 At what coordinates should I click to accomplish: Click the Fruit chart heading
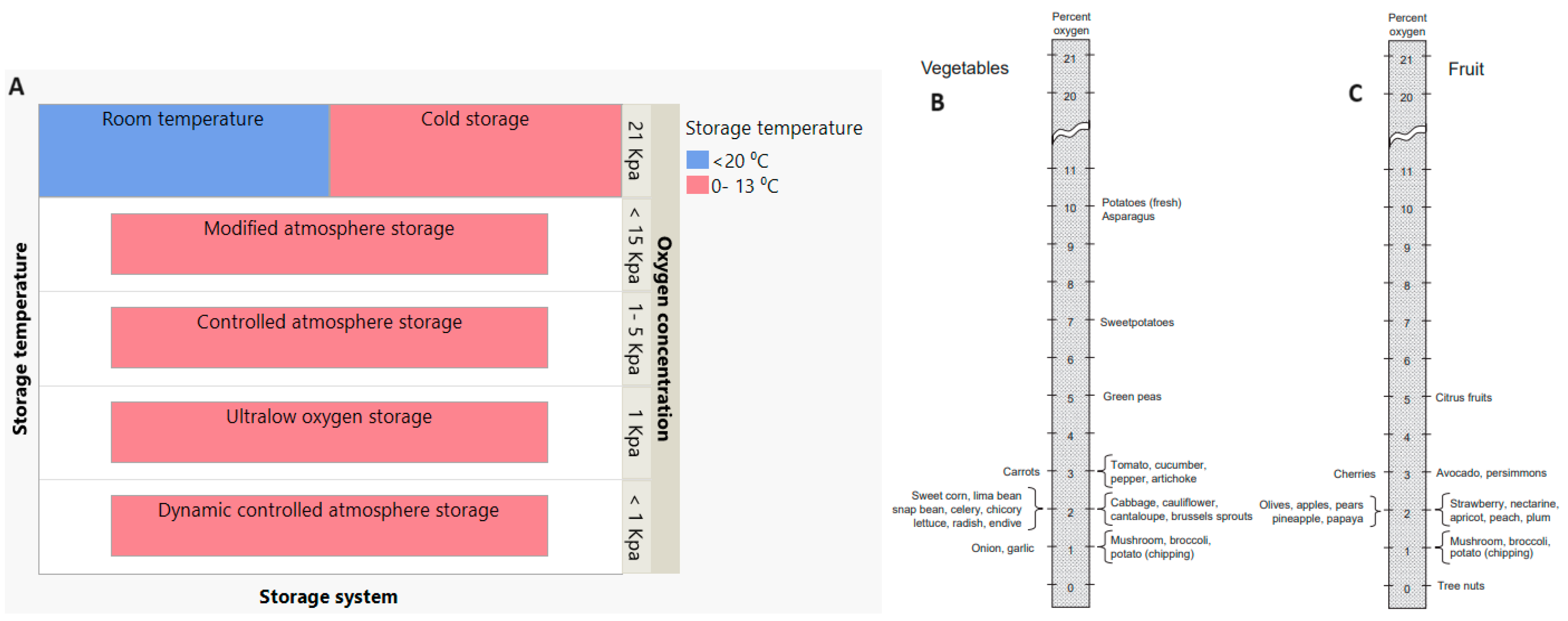click(x=1466, y=69)
